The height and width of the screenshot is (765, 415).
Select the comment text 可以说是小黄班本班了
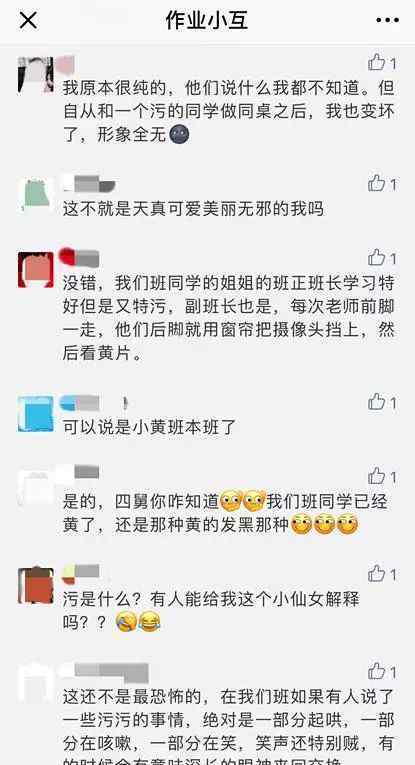[149, 427]
